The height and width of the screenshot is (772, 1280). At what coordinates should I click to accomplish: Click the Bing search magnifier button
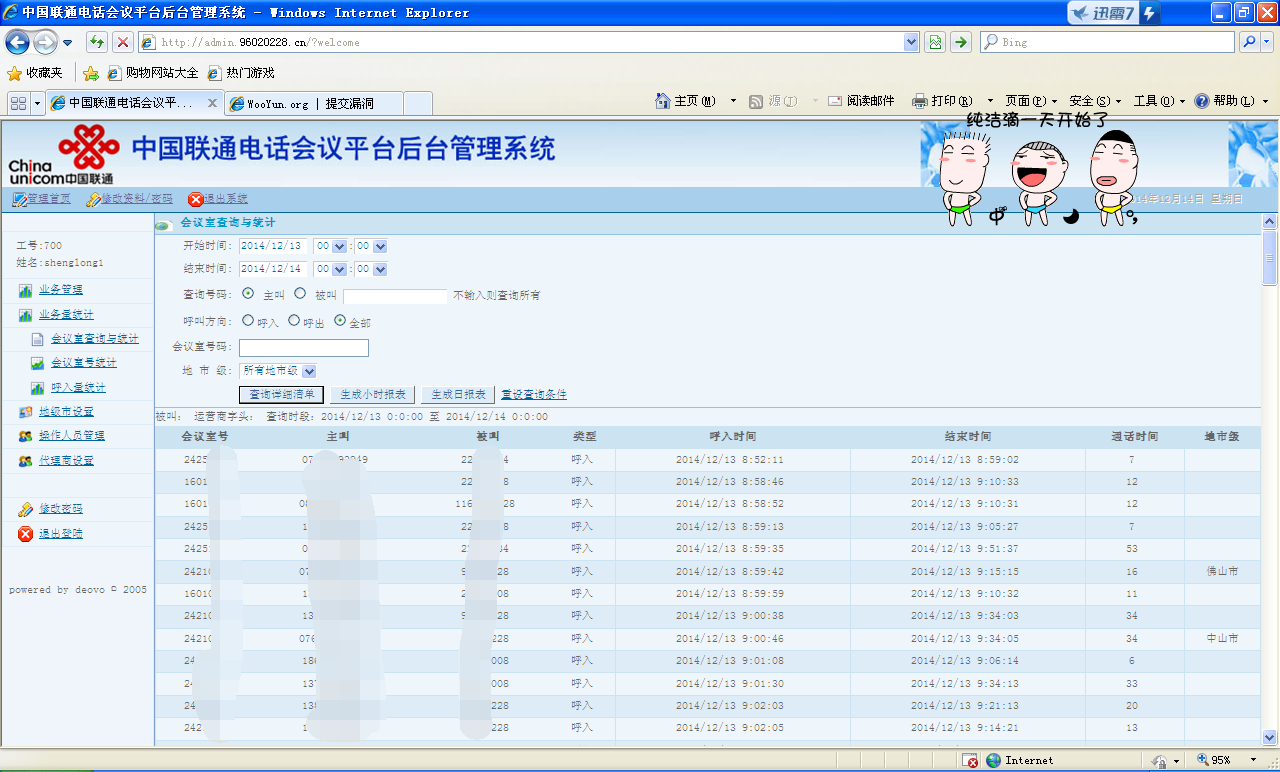pyautogui.click(x=1249, y=42)
